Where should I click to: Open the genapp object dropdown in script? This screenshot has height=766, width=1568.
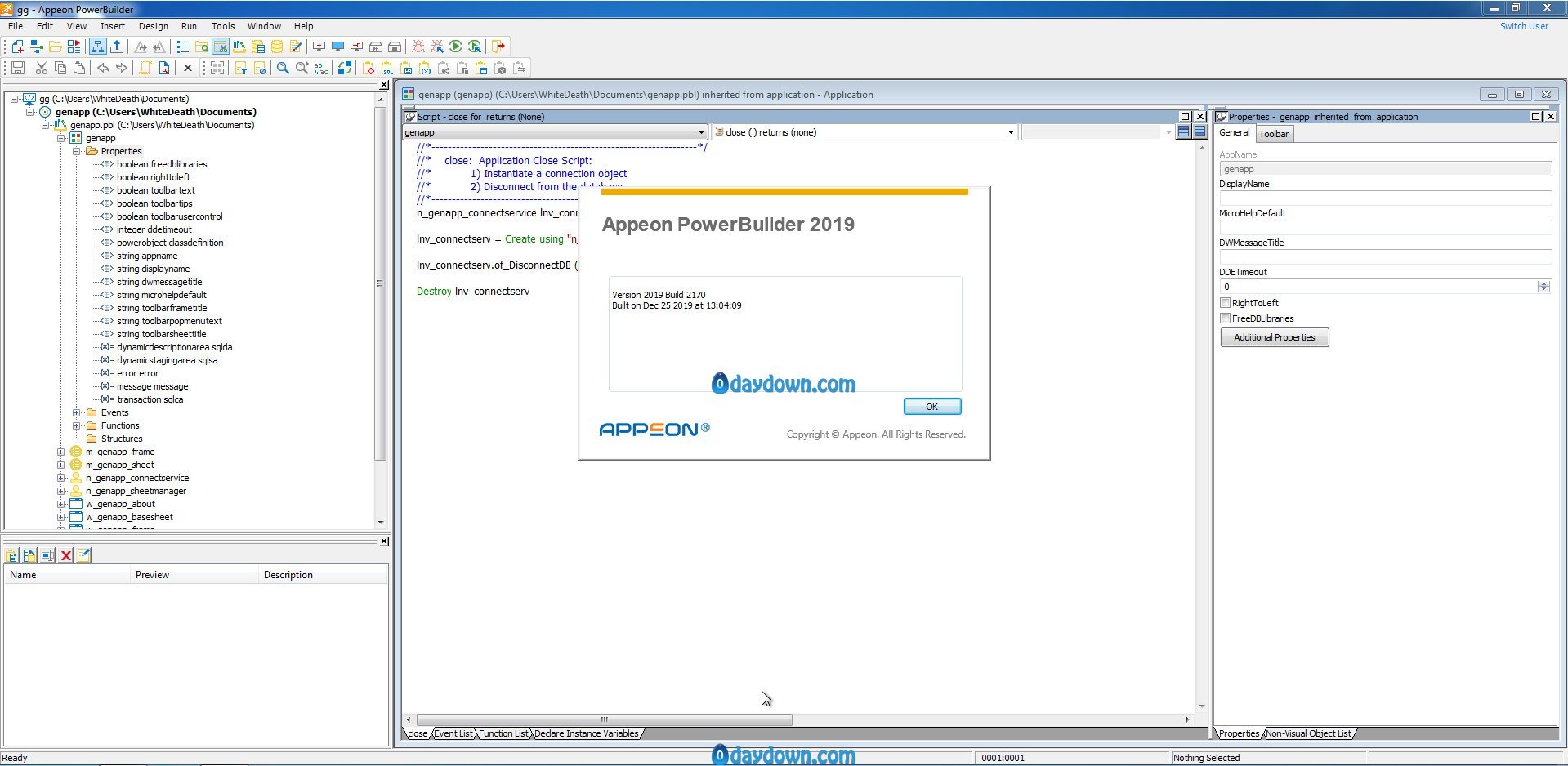pos(700,132)
